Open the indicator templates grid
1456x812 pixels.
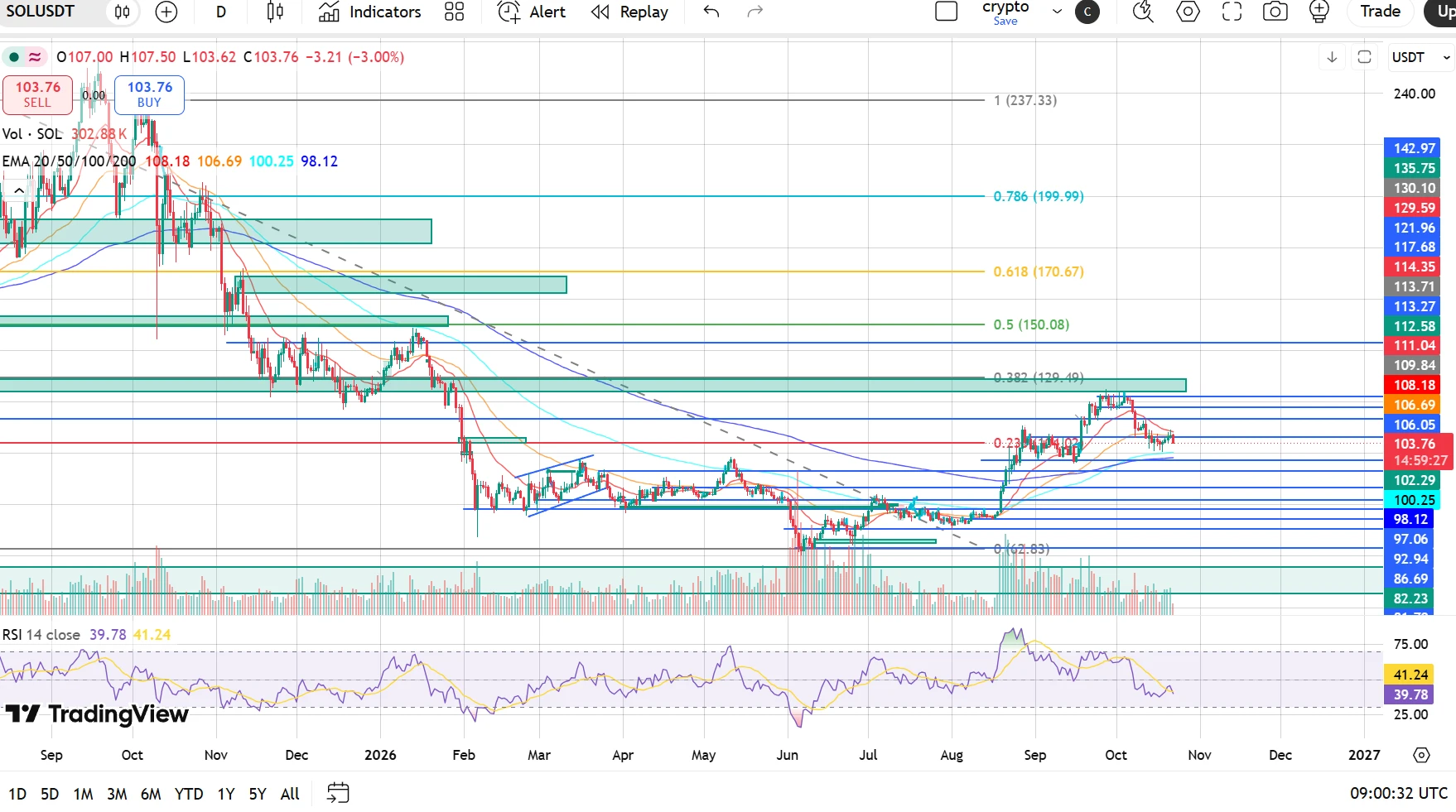454,12
